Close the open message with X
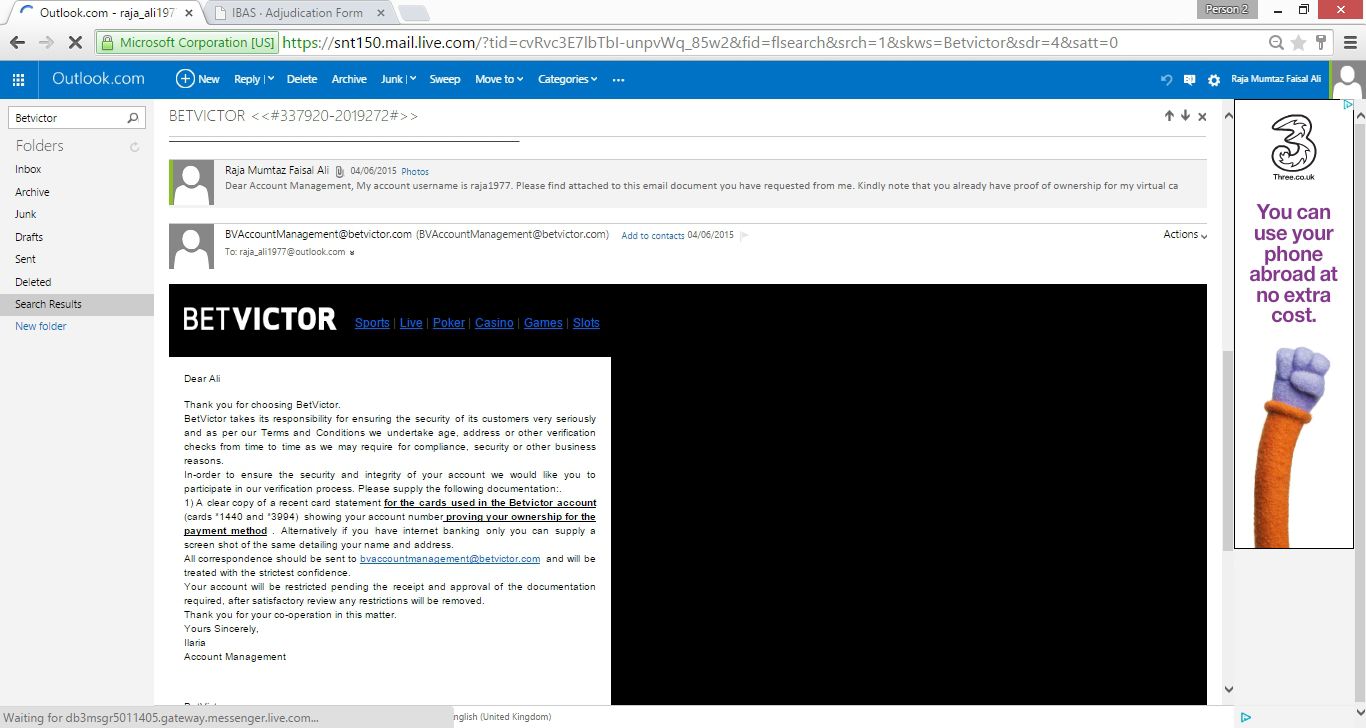The image size is (1366, 728). pyautogui.click(x=1202, y=117)
